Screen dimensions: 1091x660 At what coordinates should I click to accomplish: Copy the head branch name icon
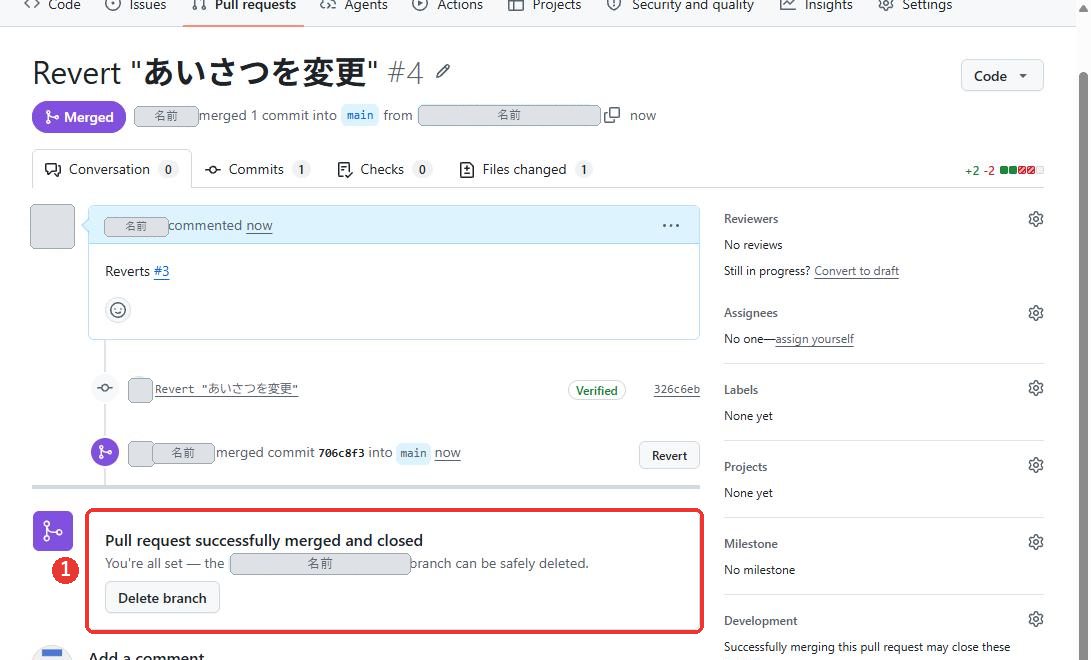[612, 115]
